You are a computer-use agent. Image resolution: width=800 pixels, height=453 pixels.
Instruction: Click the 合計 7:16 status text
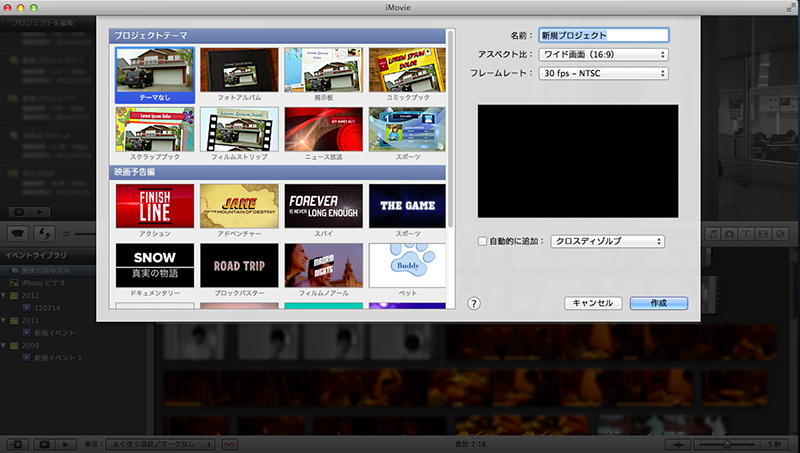[470, 444]
